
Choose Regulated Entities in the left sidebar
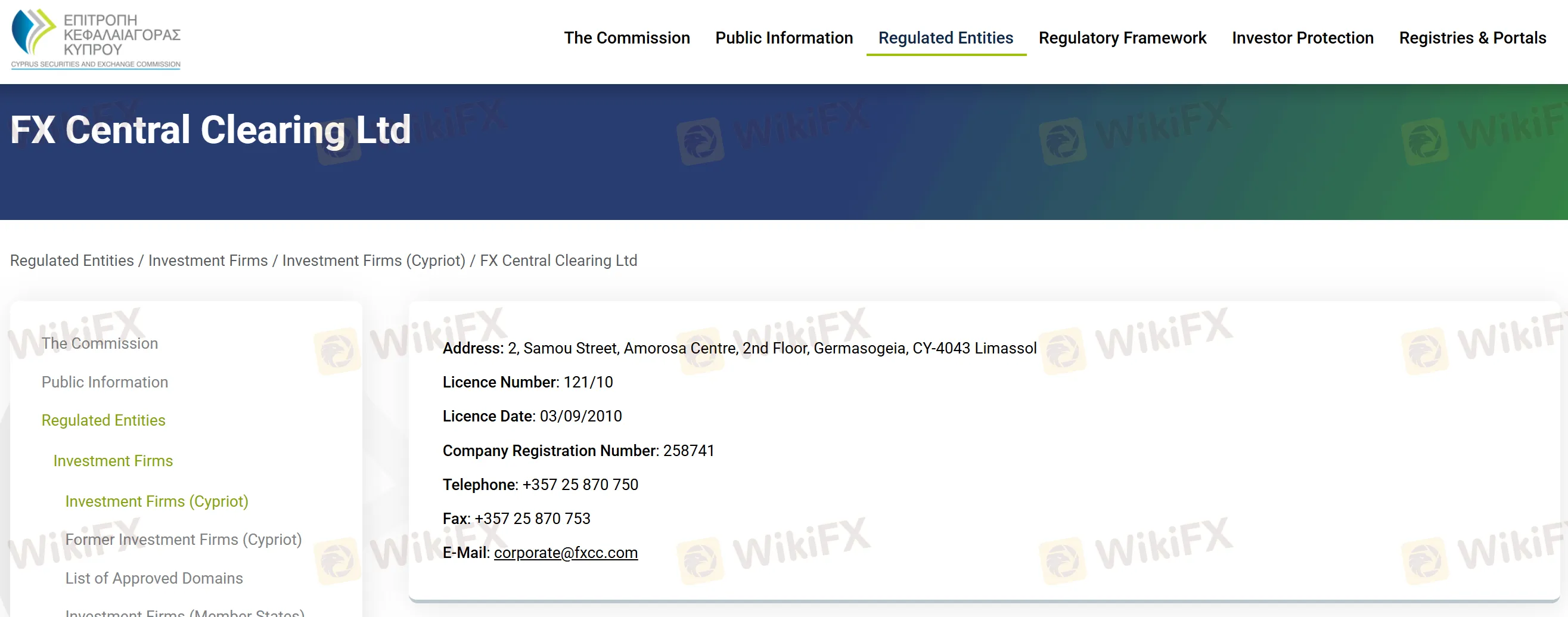pos(104,420)
